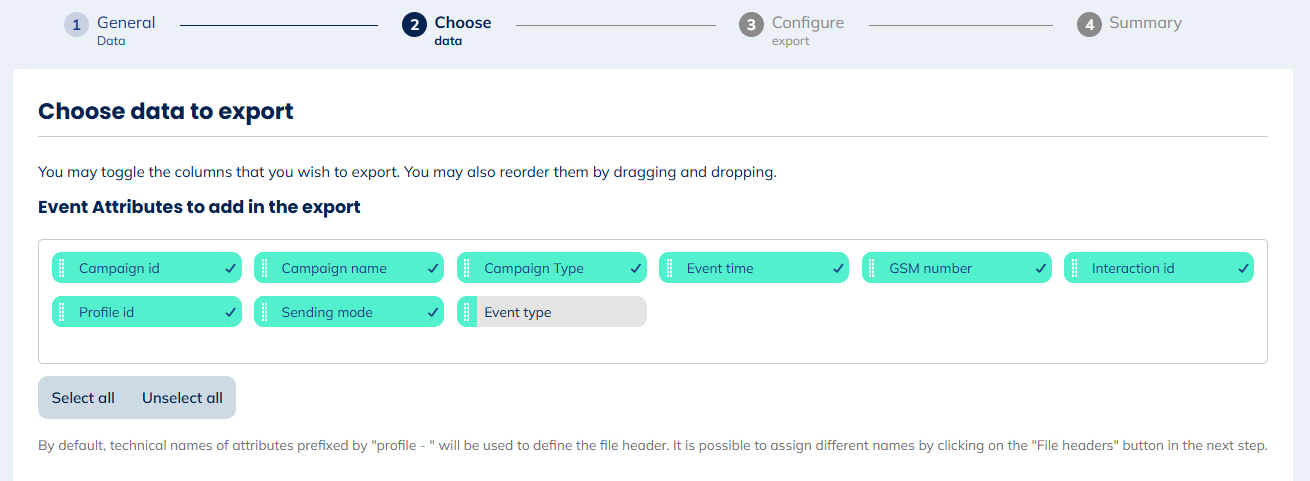
Task: Click drag handle of Profile id chip
Action: (x=62, y=312)
